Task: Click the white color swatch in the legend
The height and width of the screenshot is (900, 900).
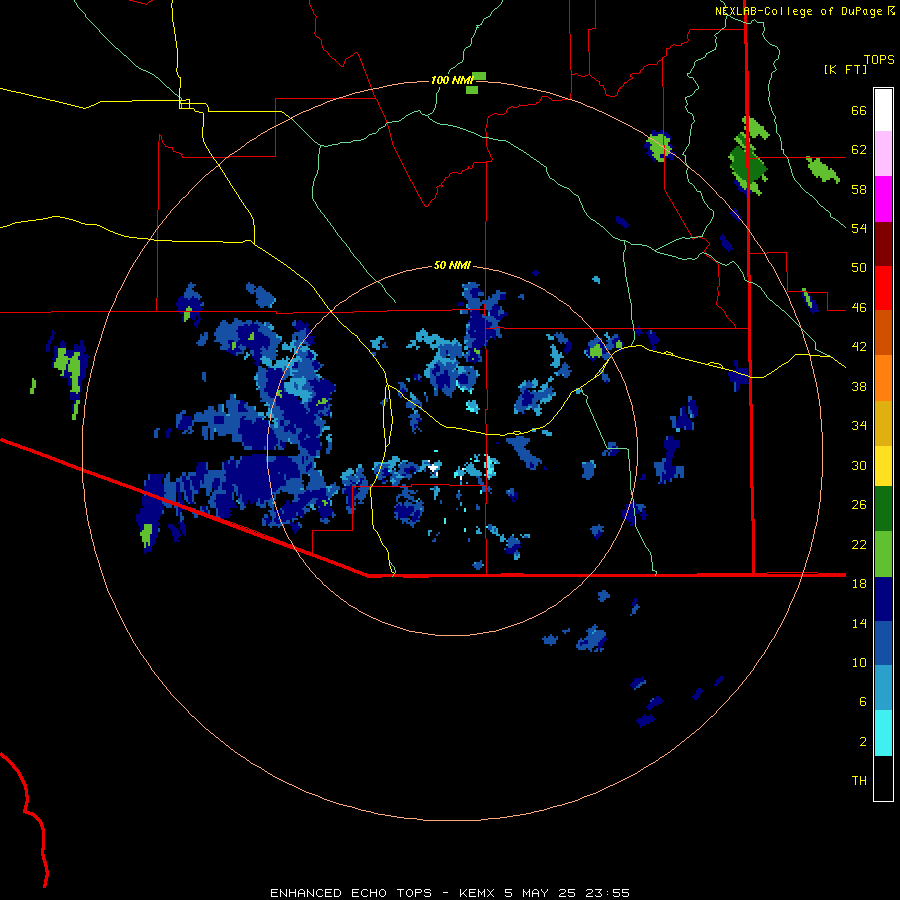Action: coord(883,110)
